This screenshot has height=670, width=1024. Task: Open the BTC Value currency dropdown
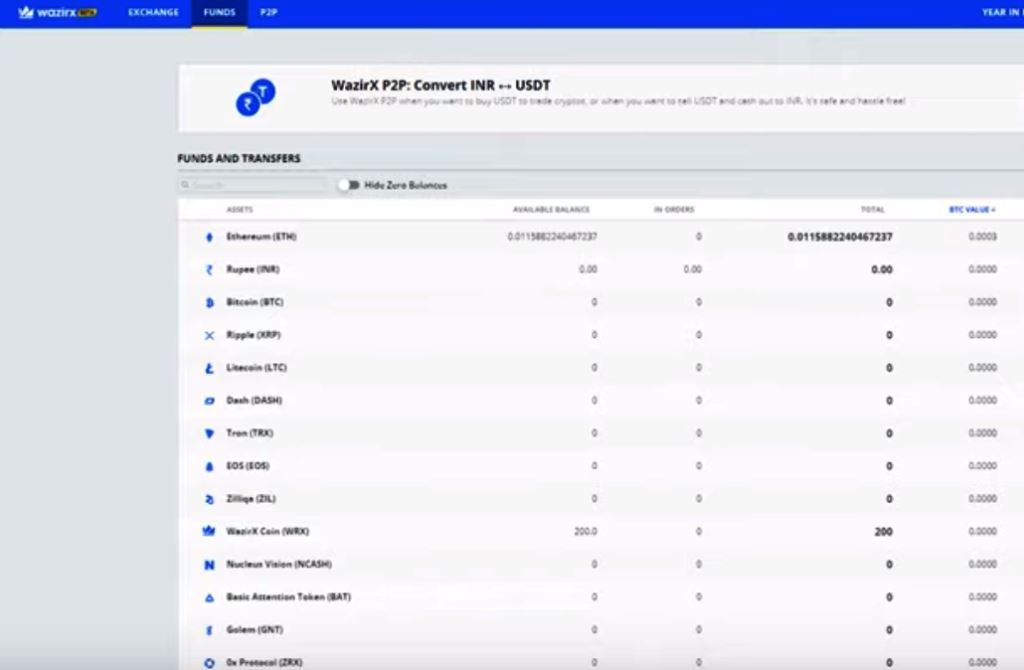tap(972, 210)
